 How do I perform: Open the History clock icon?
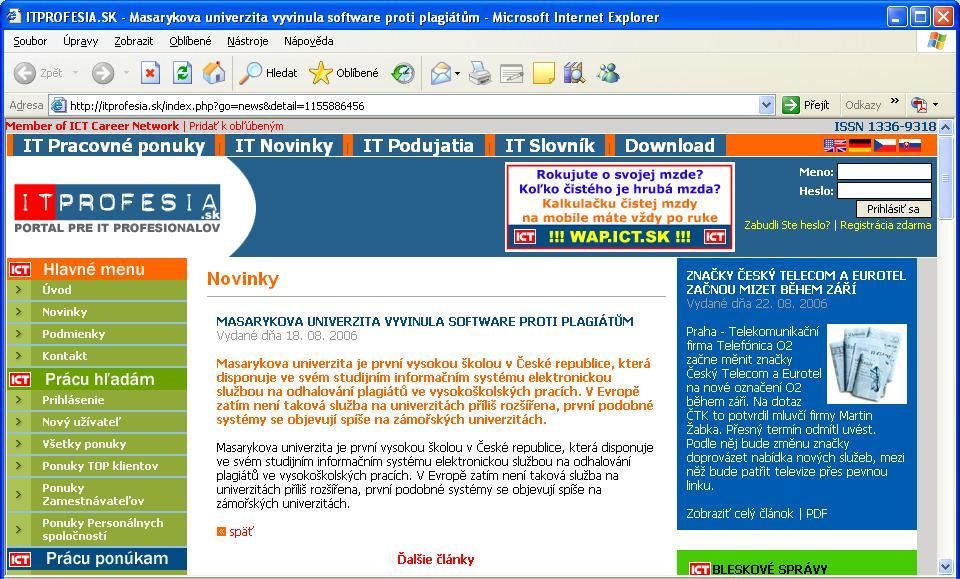pos(403,73)
